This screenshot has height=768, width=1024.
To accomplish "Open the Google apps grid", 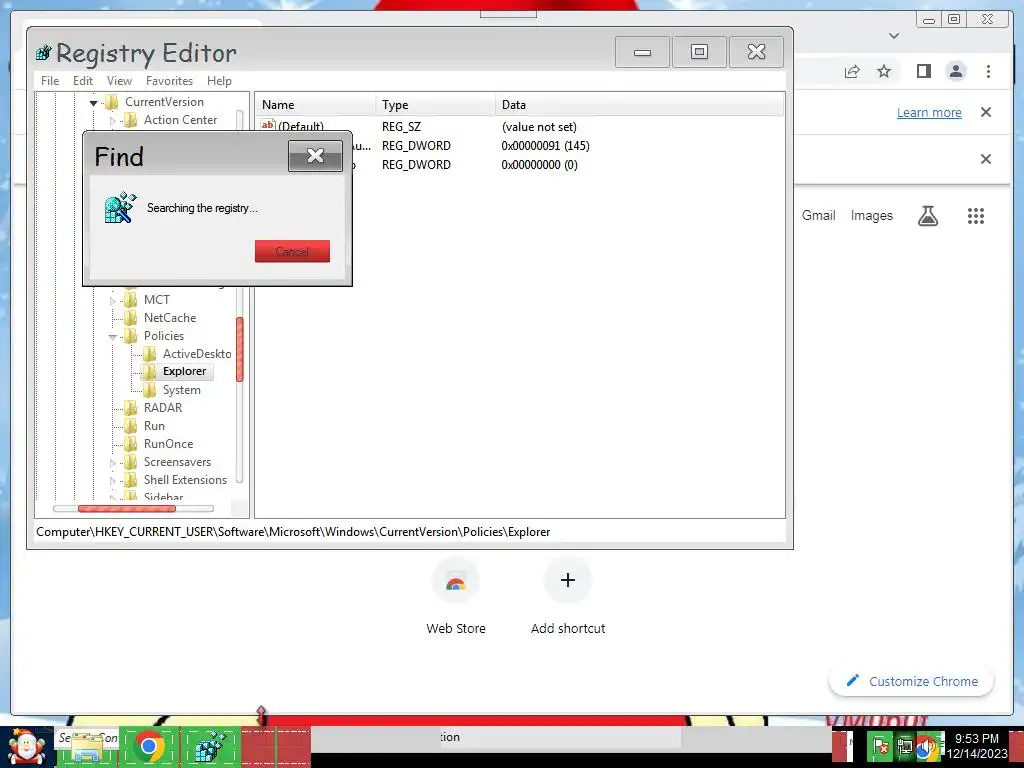I will [x=976, y=216].
